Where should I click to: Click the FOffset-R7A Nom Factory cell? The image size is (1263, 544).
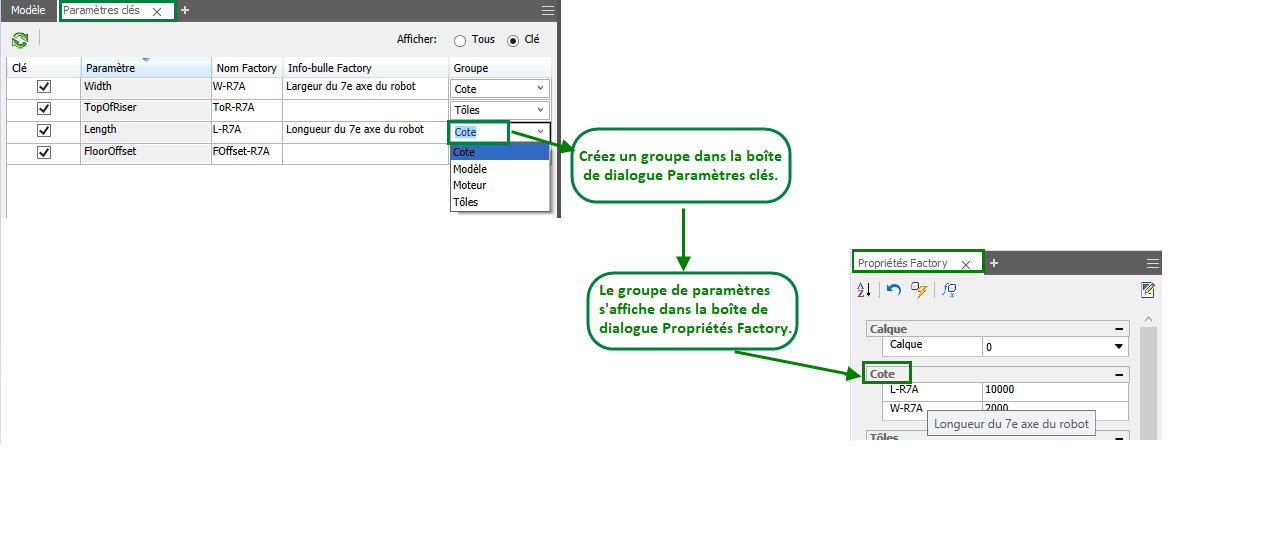pos(247,153)
